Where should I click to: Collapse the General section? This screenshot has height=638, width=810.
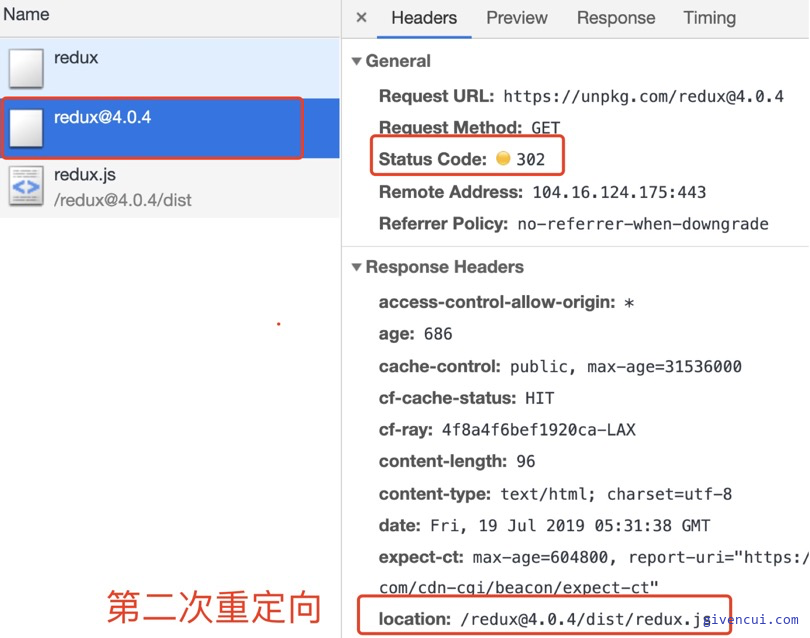coord(356,61)
